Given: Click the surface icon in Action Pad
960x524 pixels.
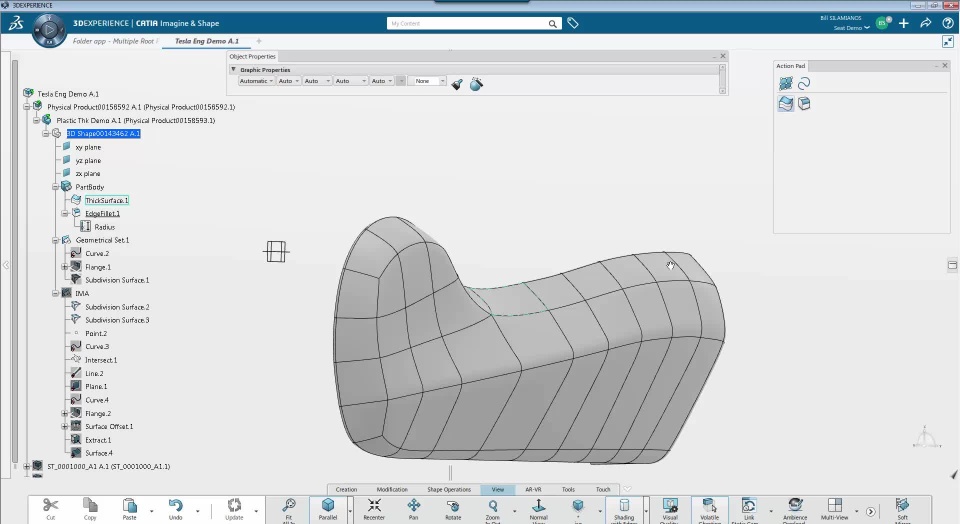Looking at the screenshot, I should pyautogui.click(x=786, y=103).
